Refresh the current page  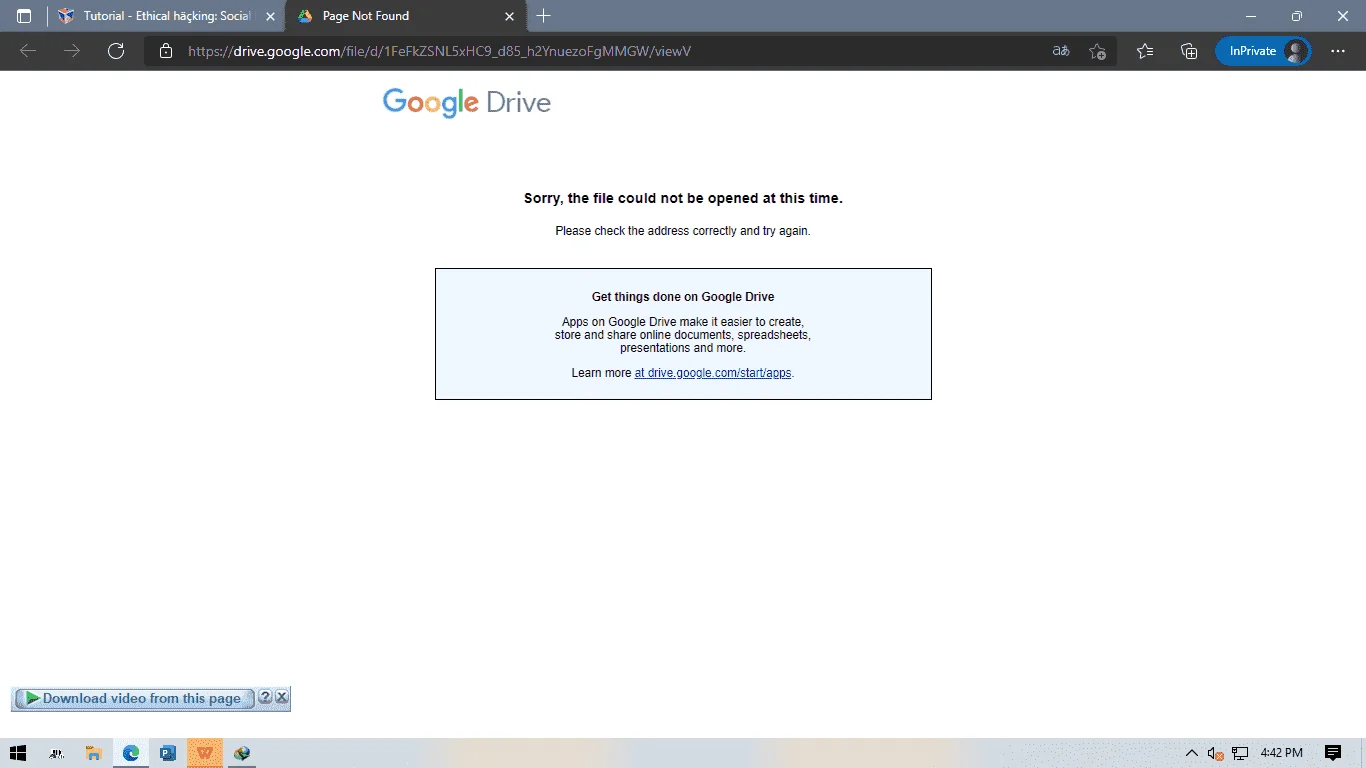(x=116, y=51)
